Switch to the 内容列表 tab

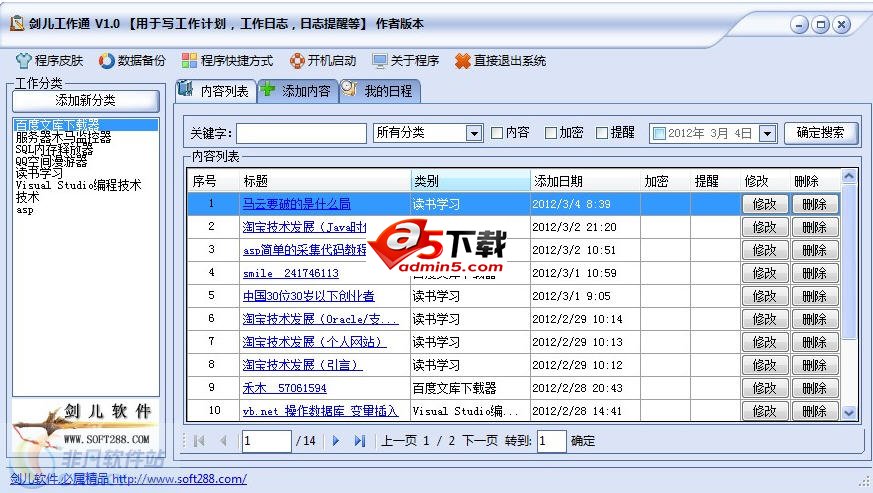[x=216, y=91]
